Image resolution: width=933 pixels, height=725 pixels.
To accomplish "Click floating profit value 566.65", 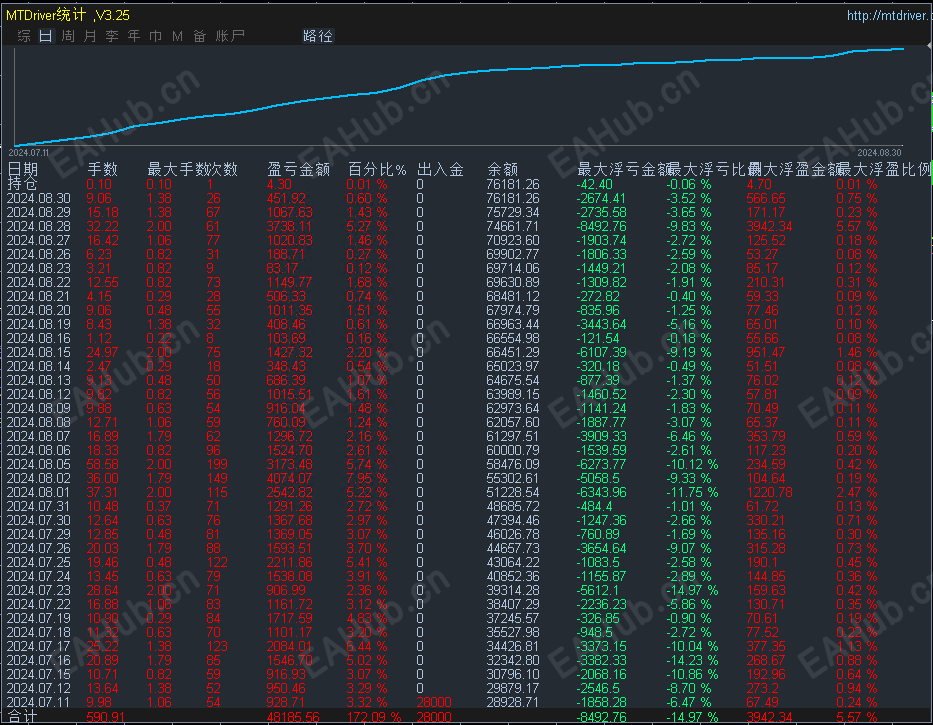I will 766,198.
